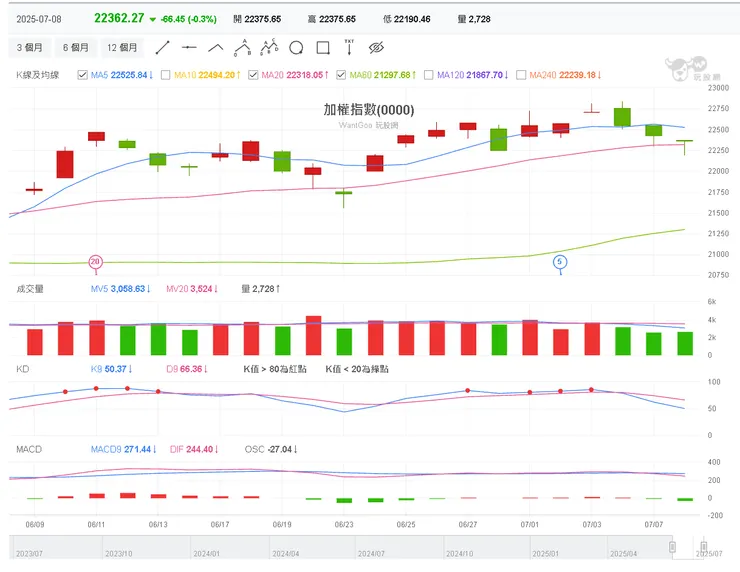740x572 pixels.
Task: Click the MV20 3,524 value
Action: pos(192,289)
